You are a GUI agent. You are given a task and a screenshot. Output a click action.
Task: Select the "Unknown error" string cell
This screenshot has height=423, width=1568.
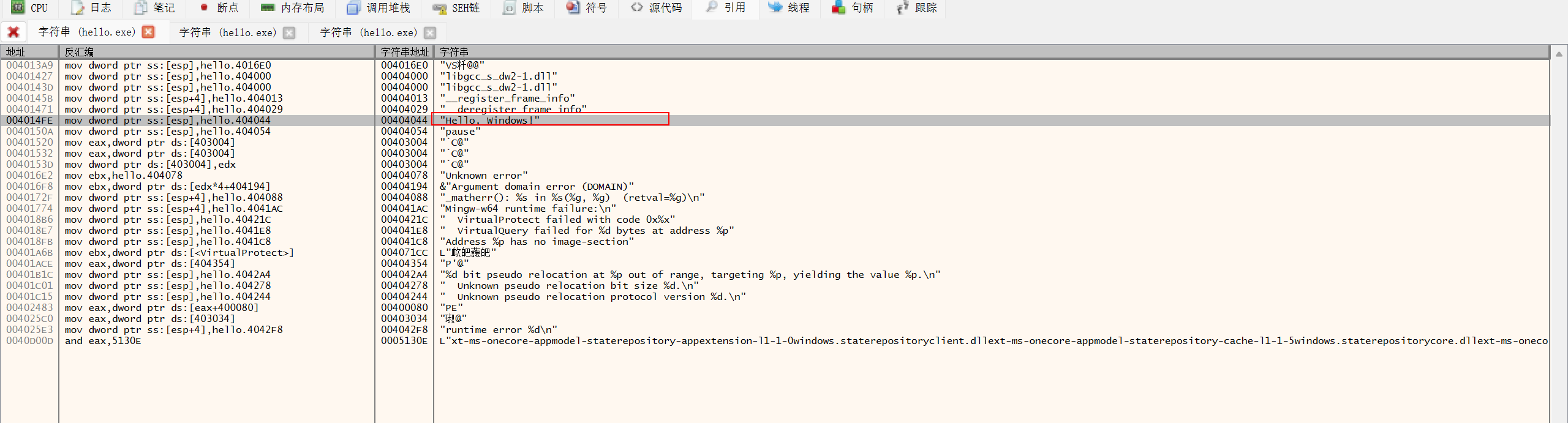coord(484,176)
